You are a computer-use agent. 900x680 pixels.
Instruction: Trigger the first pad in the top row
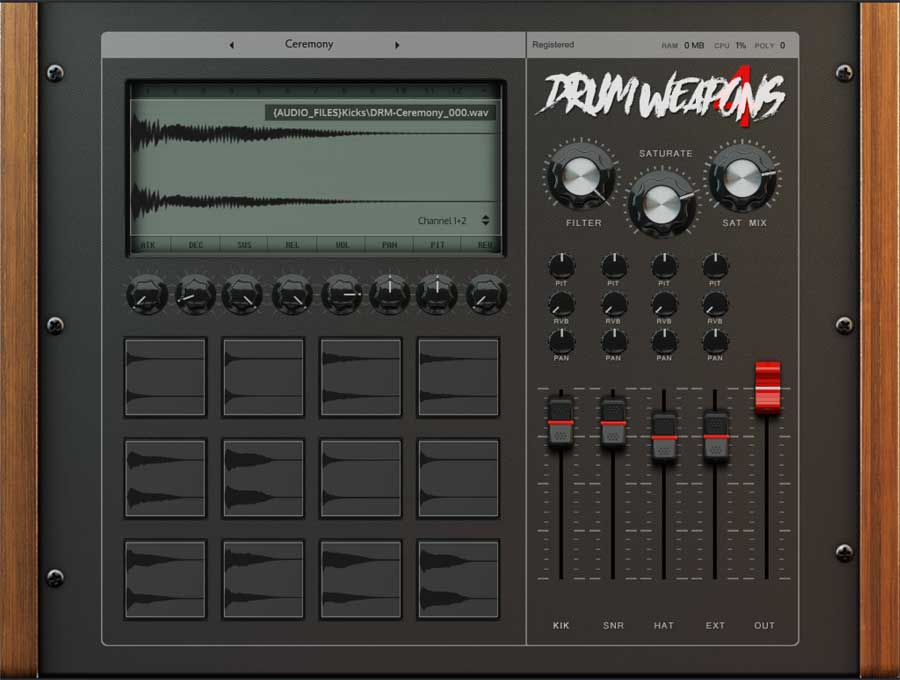point(165,377)
